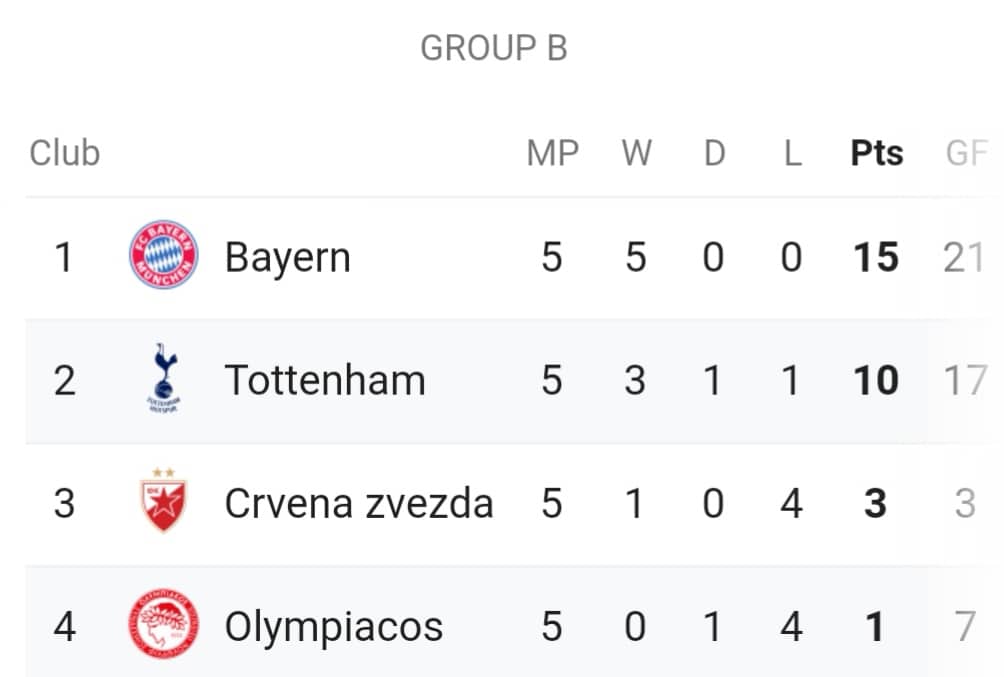
Task: Click the MP column header
Action: coord(553,154)
